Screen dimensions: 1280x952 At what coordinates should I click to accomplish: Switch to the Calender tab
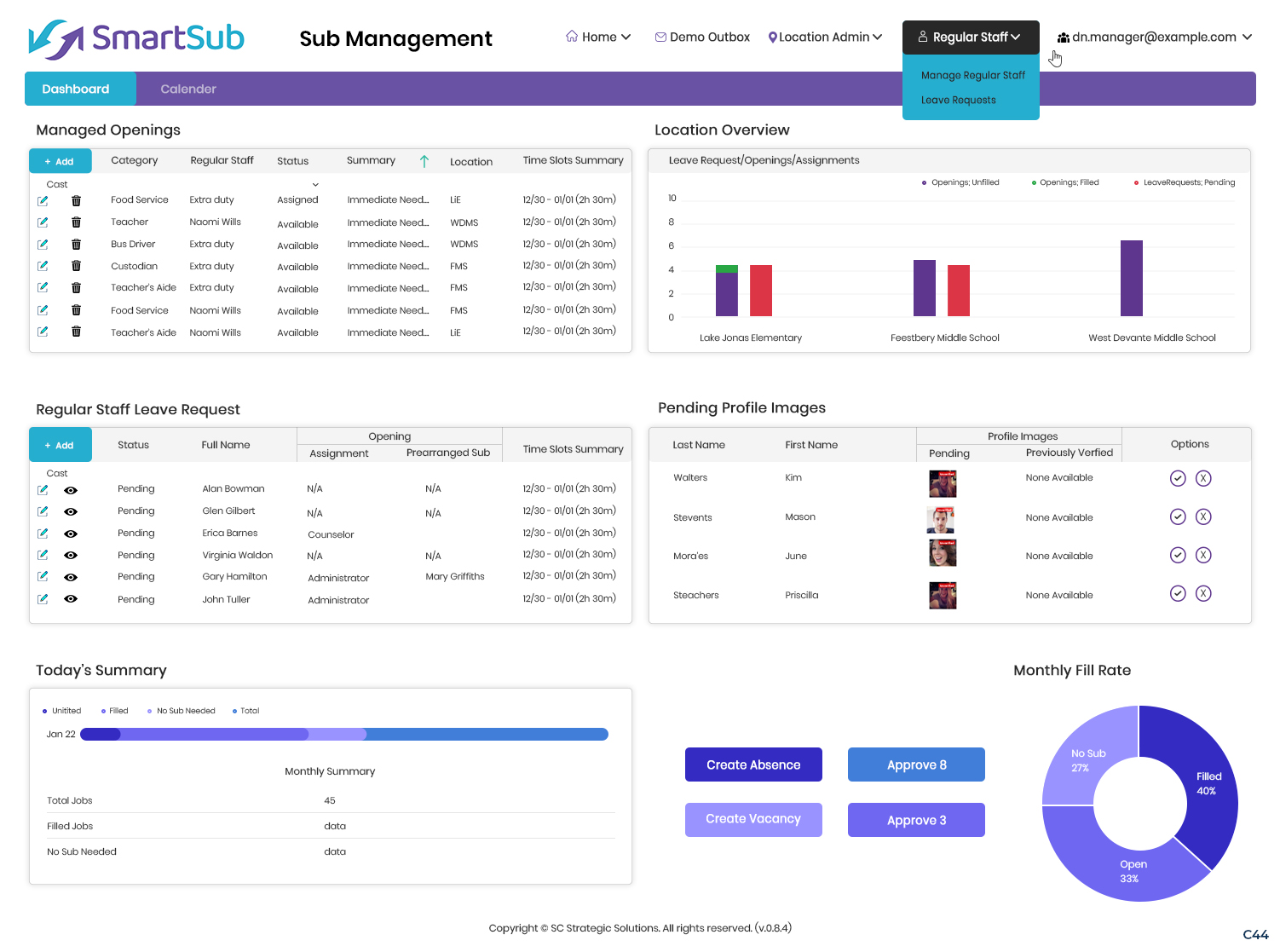188,89
